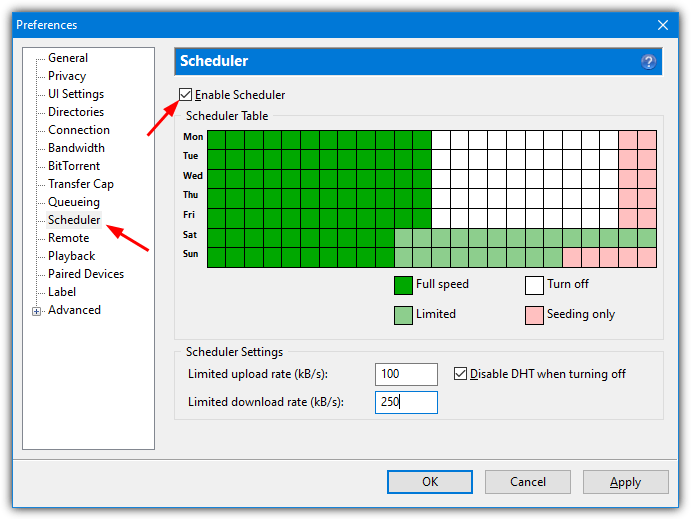Click the Wed row label
Viewport: 691px width, 519px height.
[193, 176]
